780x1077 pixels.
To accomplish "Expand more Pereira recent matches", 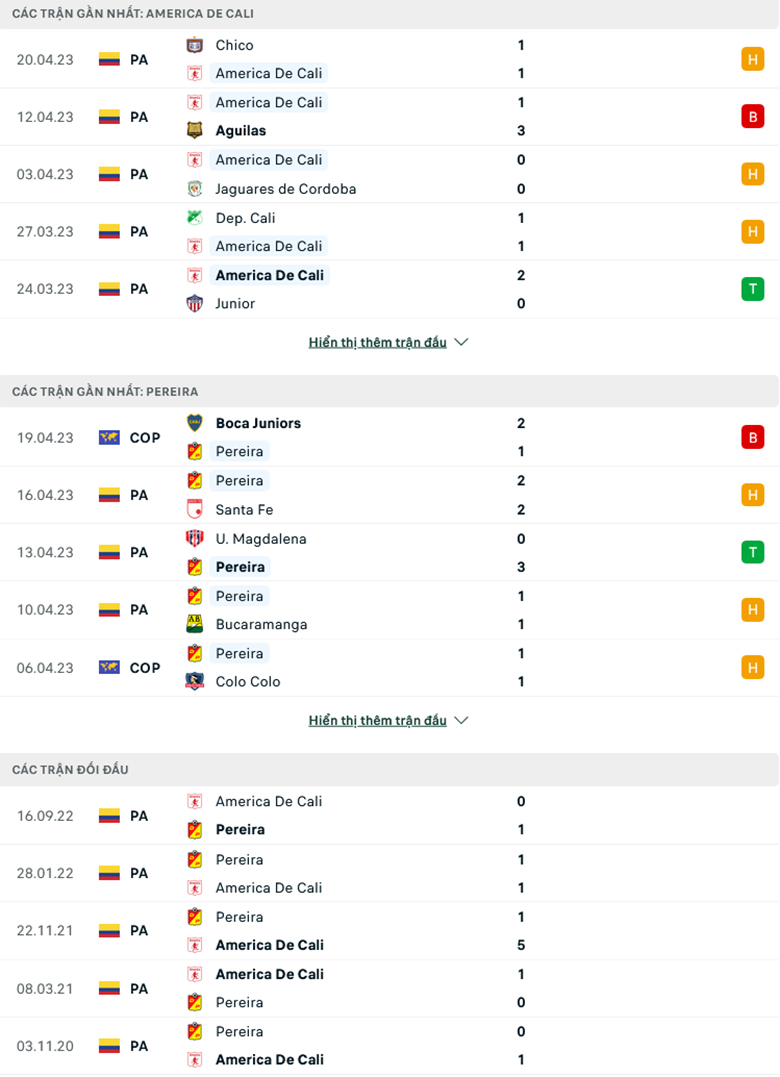I will pos(378,720).
